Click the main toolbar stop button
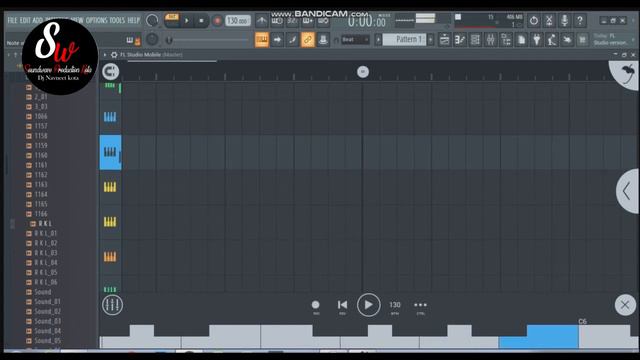 pyautogui.click(x=201, y=20)
